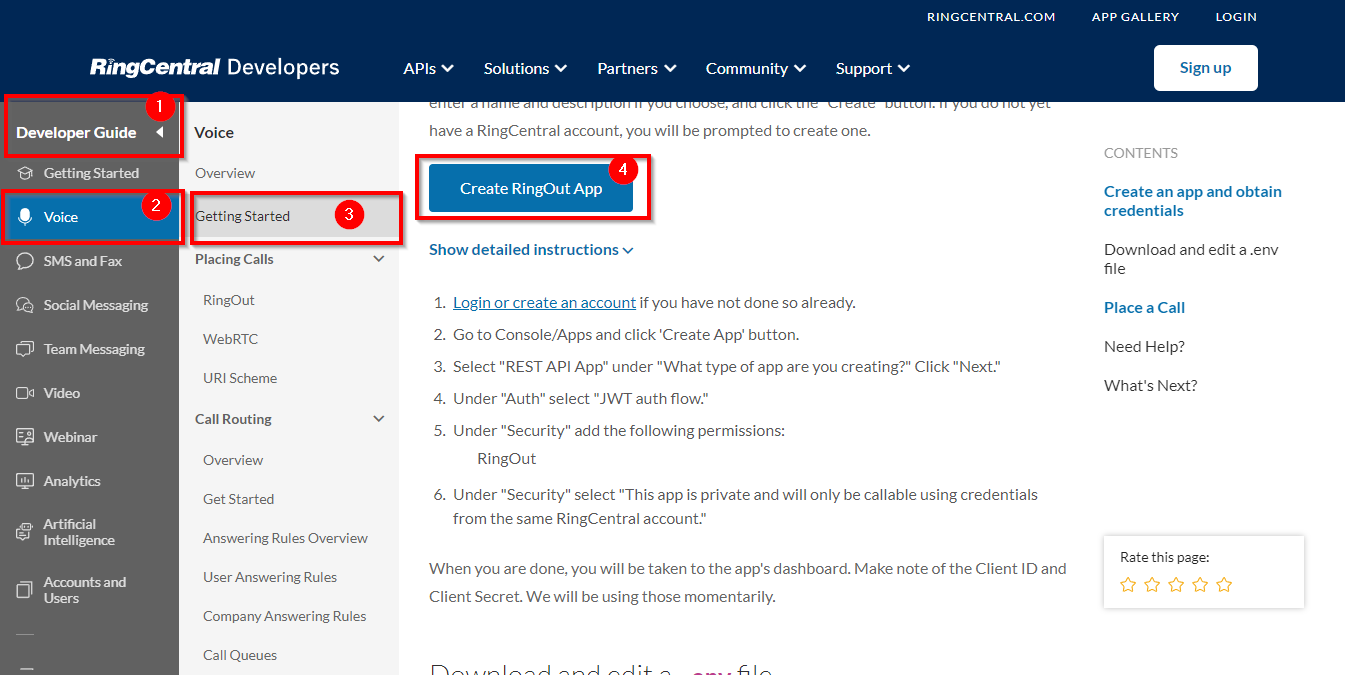This screenshot has width=1345, height=675.
Task: Click the Video camera icon
Action: coord(25,393)
